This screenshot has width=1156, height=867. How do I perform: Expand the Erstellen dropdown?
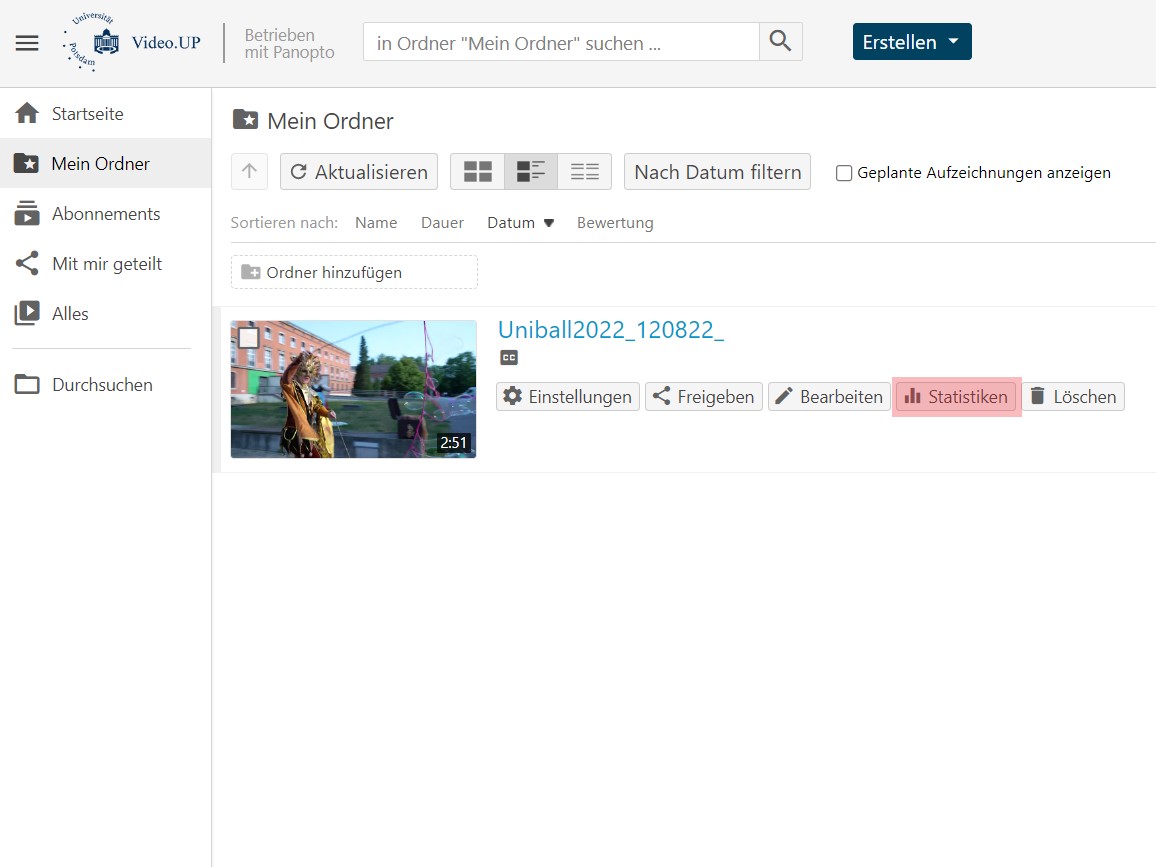pos(911,42)
